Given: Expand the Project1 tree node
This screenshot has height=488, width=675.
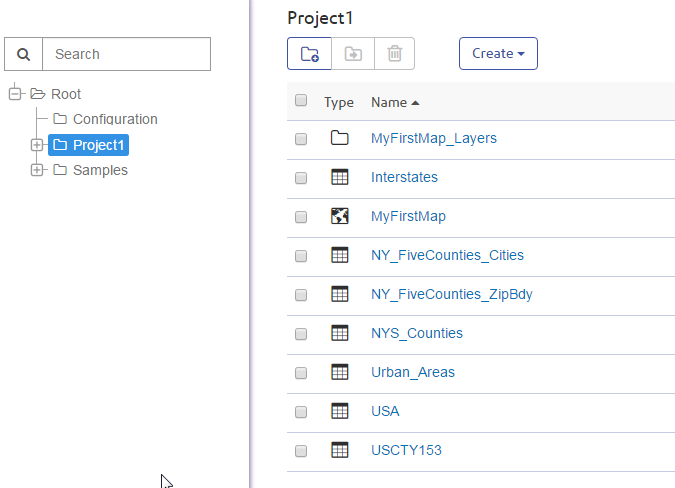Looking at the screenshot, I should click(37, 145).
